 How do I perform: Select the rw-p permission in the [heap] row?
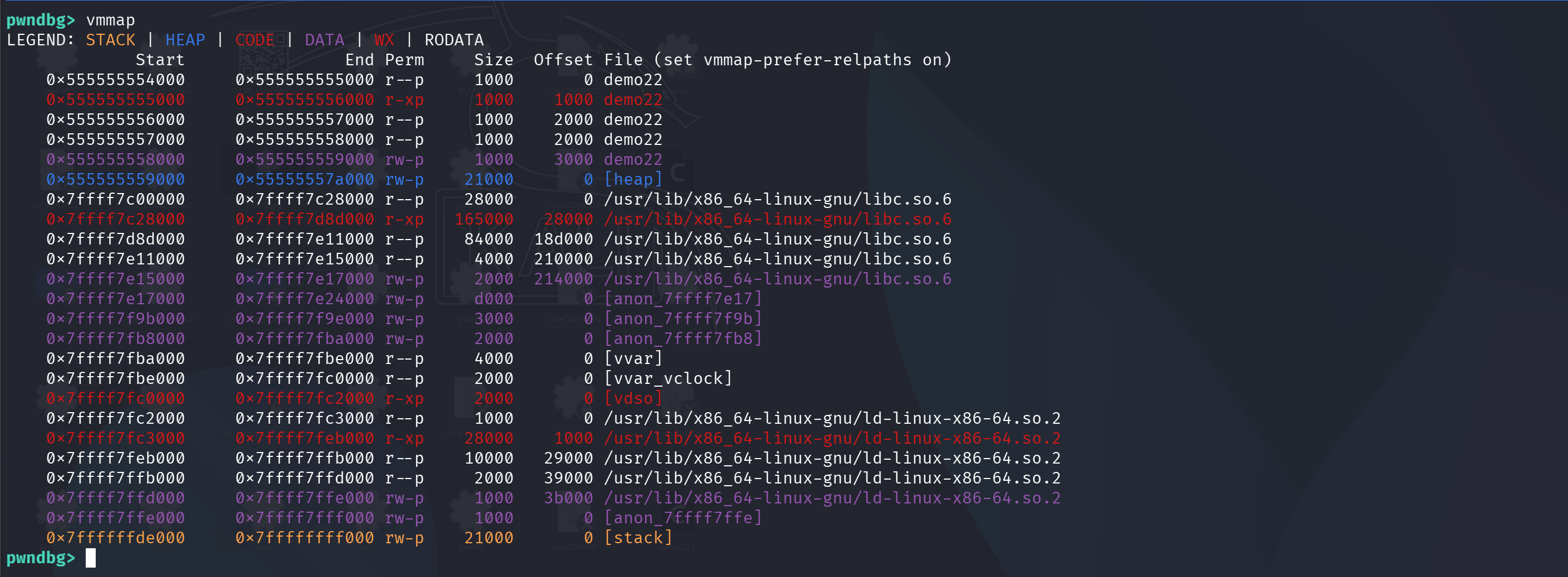tap(404, 180)
